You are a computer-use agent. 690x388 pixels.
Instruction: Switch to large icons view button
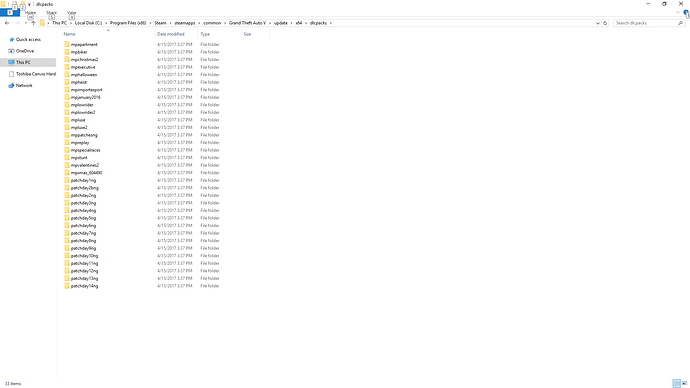(x=684, y=384)
